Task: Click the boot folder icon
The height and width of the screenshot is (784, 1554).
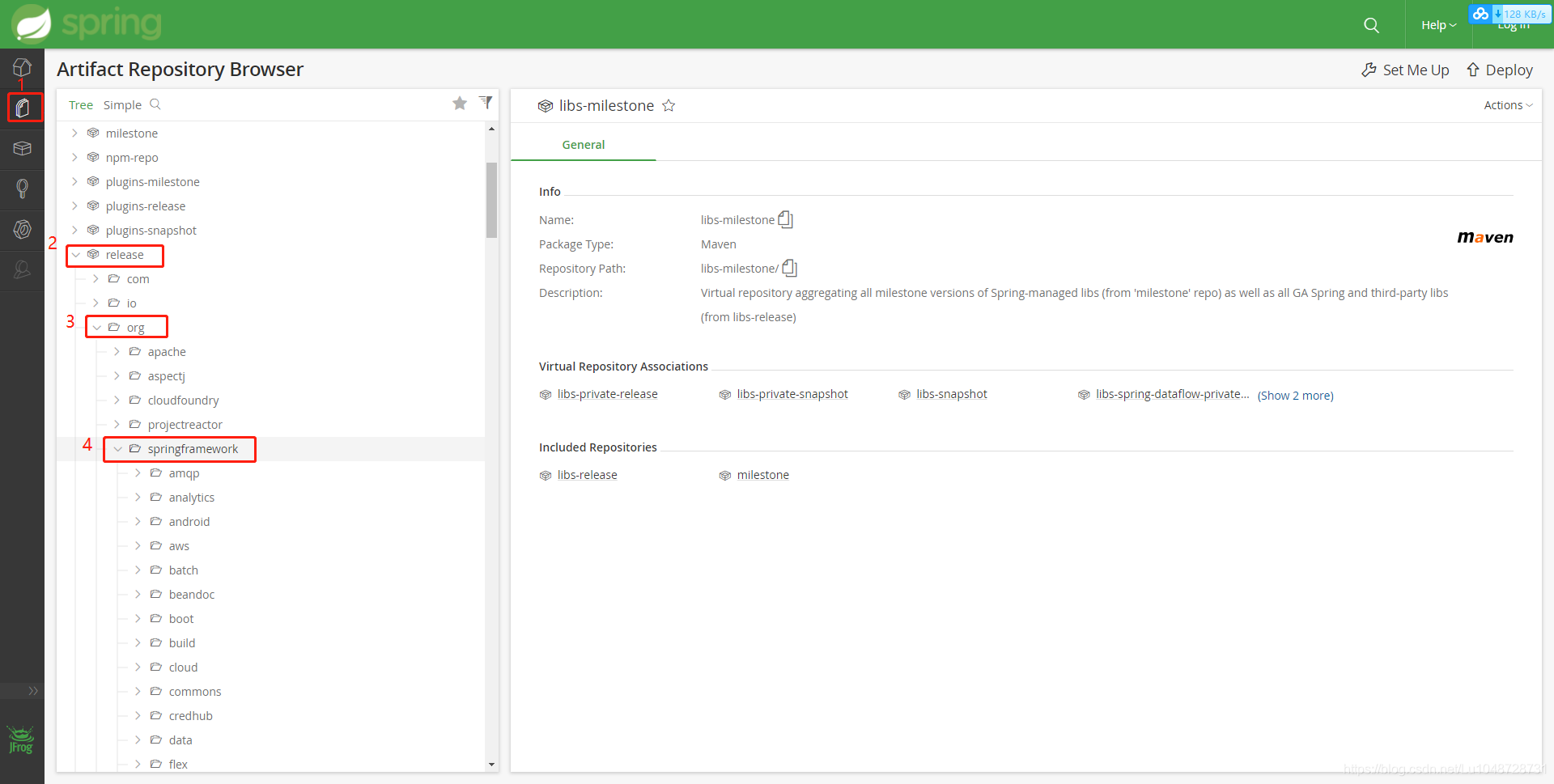Action: click(156, 618)
